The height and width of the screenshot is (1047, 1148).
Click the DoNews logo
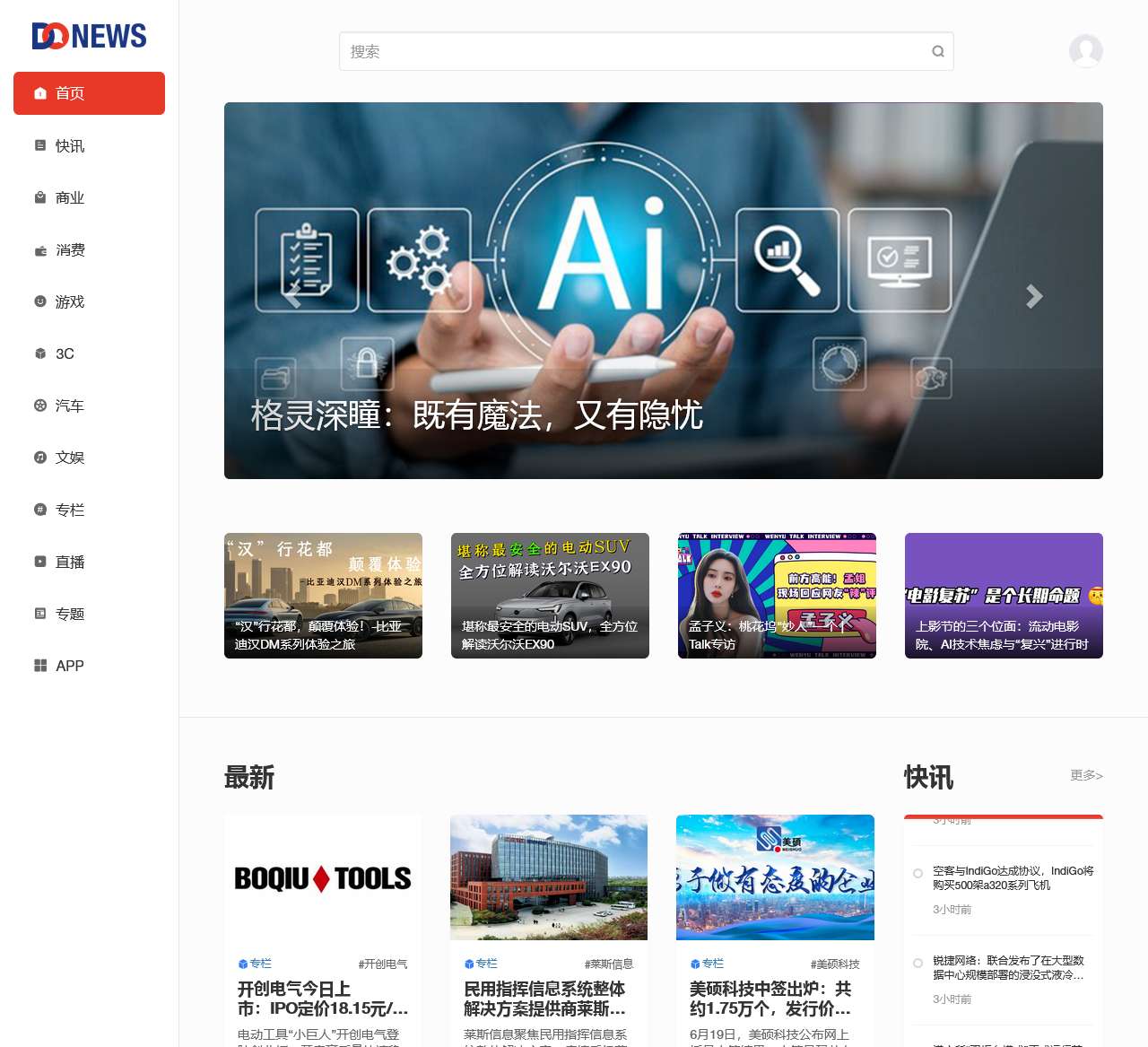89,36
